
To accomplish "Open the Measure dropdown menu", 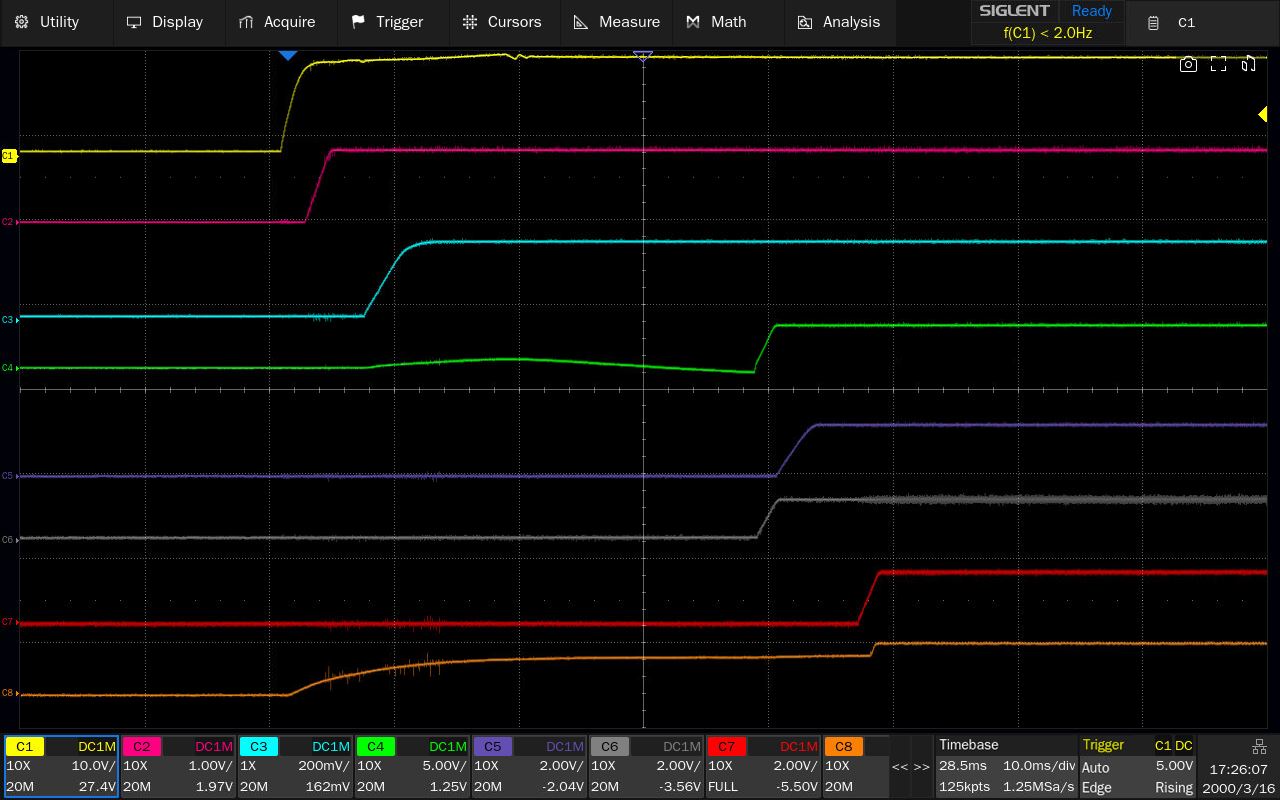I will tap(616, 22).
